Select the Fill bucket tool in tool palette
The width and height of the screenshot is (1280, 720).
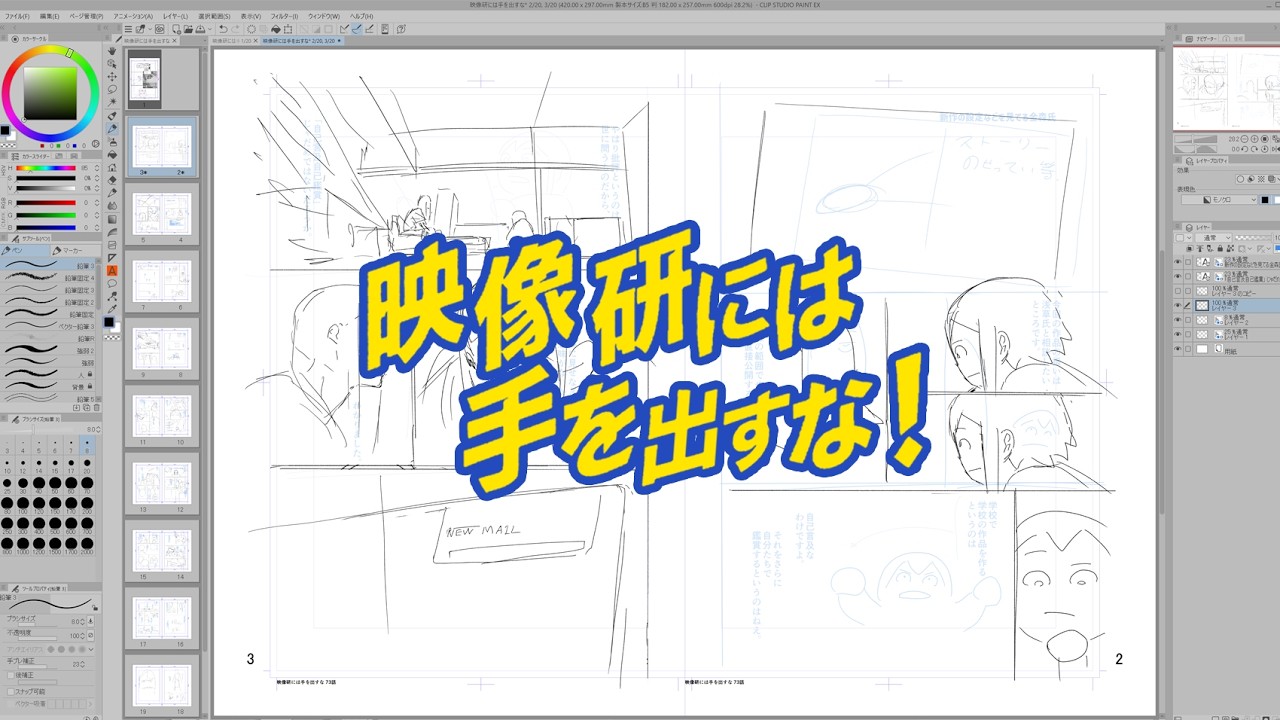tap(112, 154)
